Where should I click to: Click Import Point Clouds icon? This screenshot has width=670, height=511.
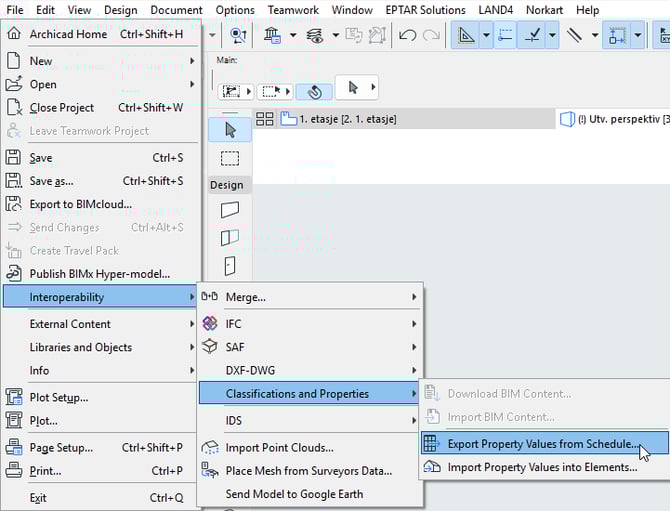point(210,447)
